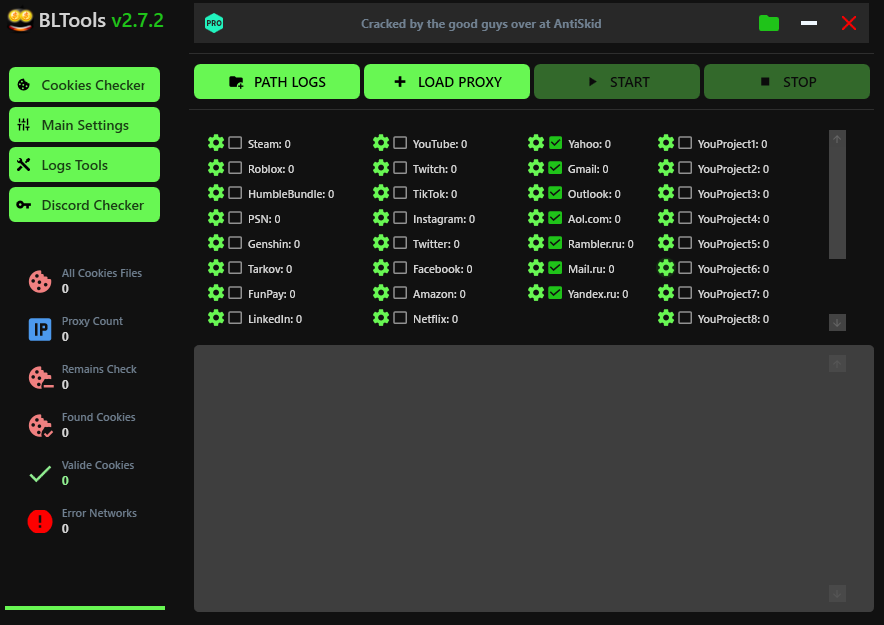Click the log panel scroll-up arrow

pyautogui.click(x=837, y=364)
